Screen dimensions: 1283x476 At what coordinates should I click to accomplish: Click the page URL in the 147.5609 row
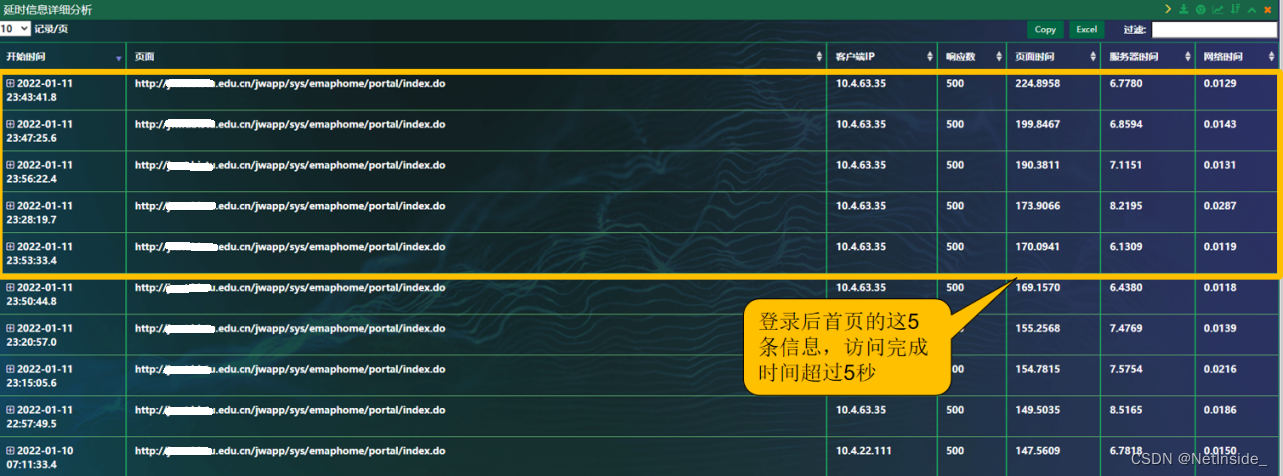(x=290, y=451)
